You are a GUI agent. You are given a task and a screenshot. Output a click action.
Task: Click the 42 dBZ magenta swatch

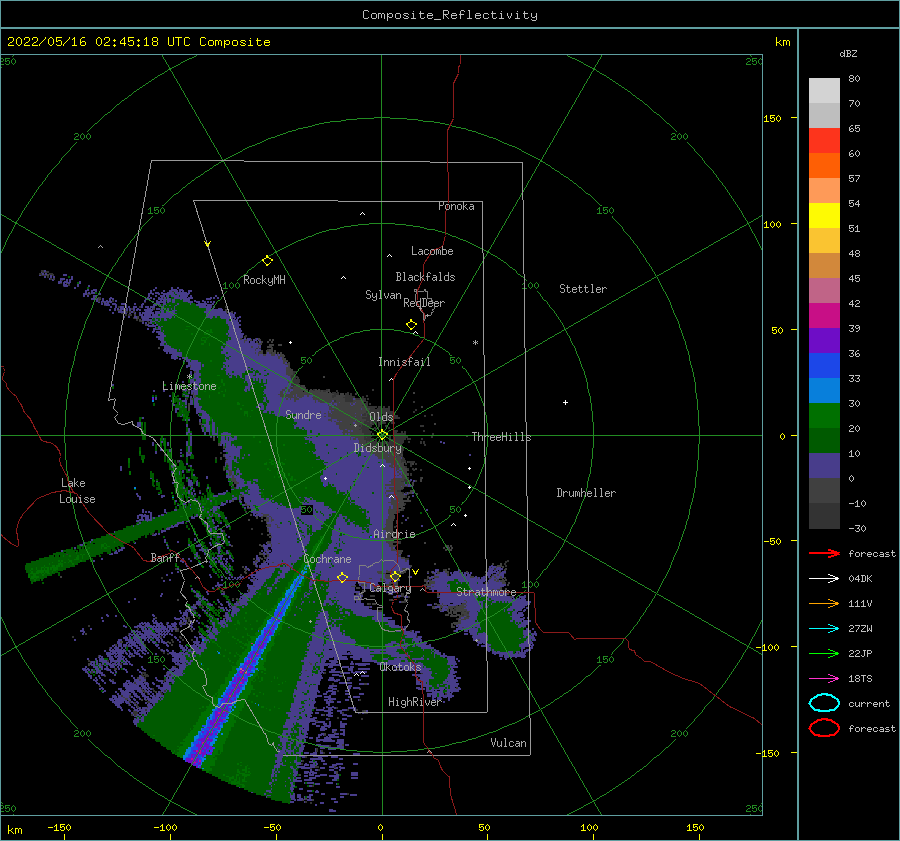pyautogui.click(x=824, y=315)
